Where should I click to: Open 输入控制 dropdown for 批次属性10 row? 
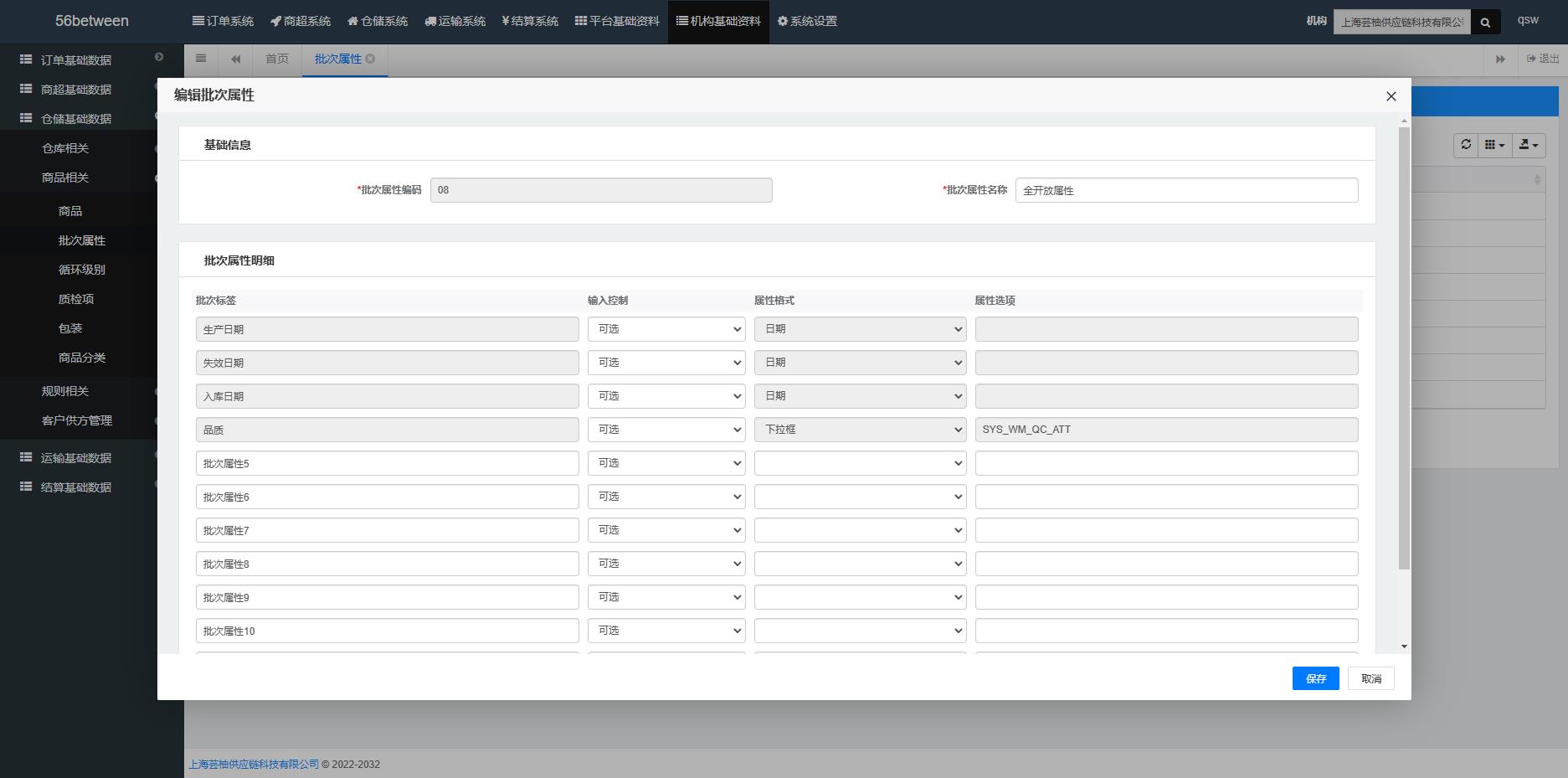666,631
